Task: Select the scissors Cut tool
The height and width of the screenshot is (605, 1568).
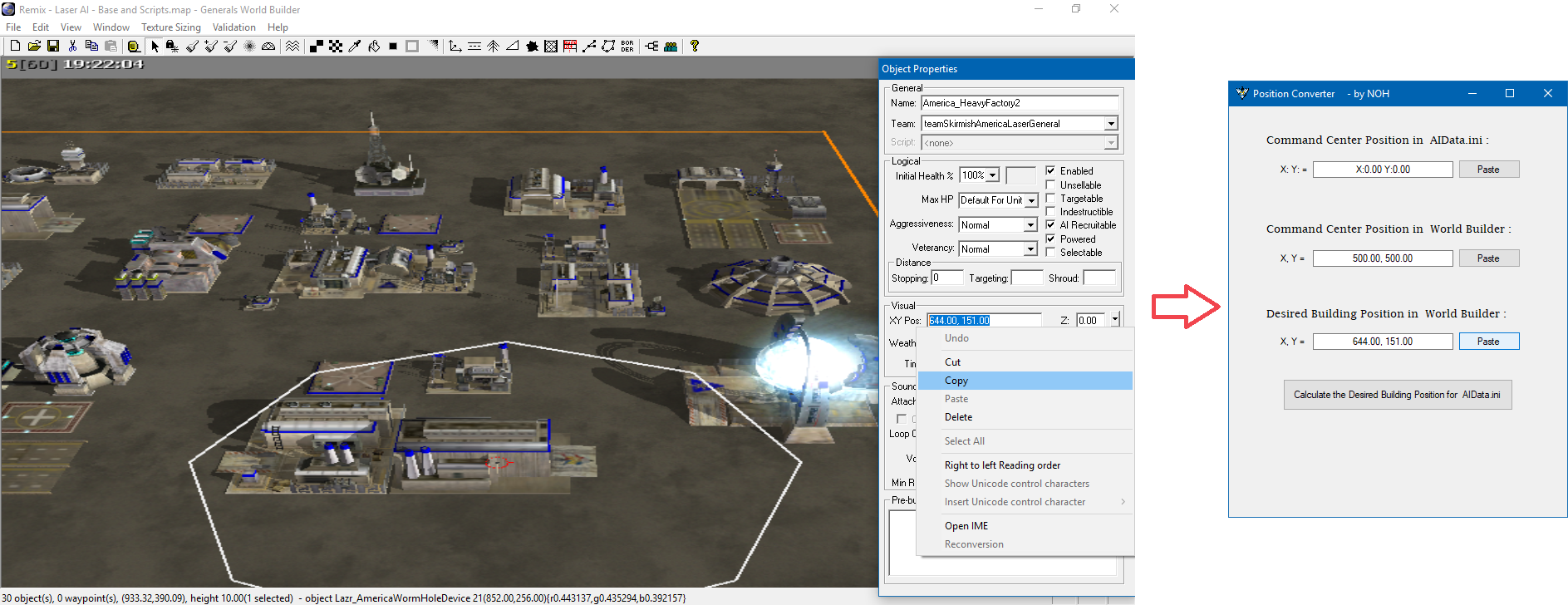Action: pyautogui.click(x=72, y=47)
